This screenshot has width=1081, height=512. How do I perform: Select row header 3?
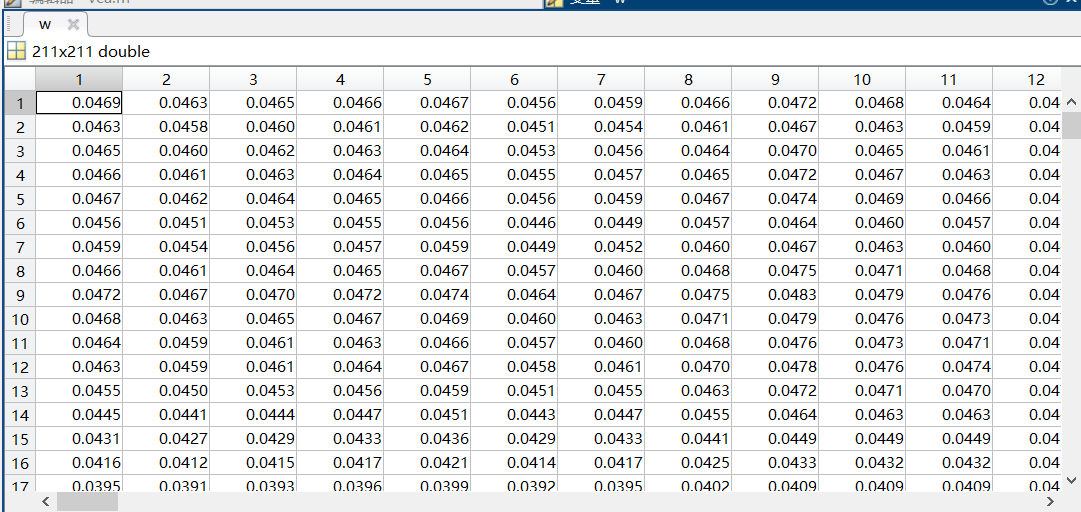click(20, 151)
